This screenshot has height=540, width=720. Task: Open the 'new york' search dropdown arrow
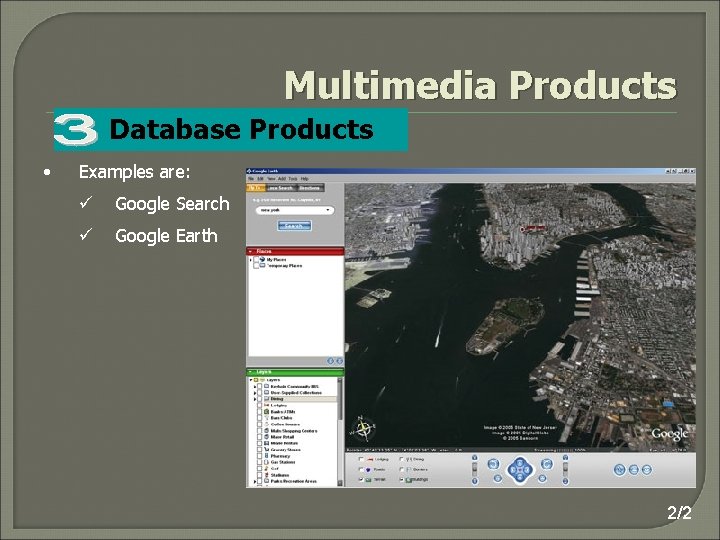coord(328,210)
